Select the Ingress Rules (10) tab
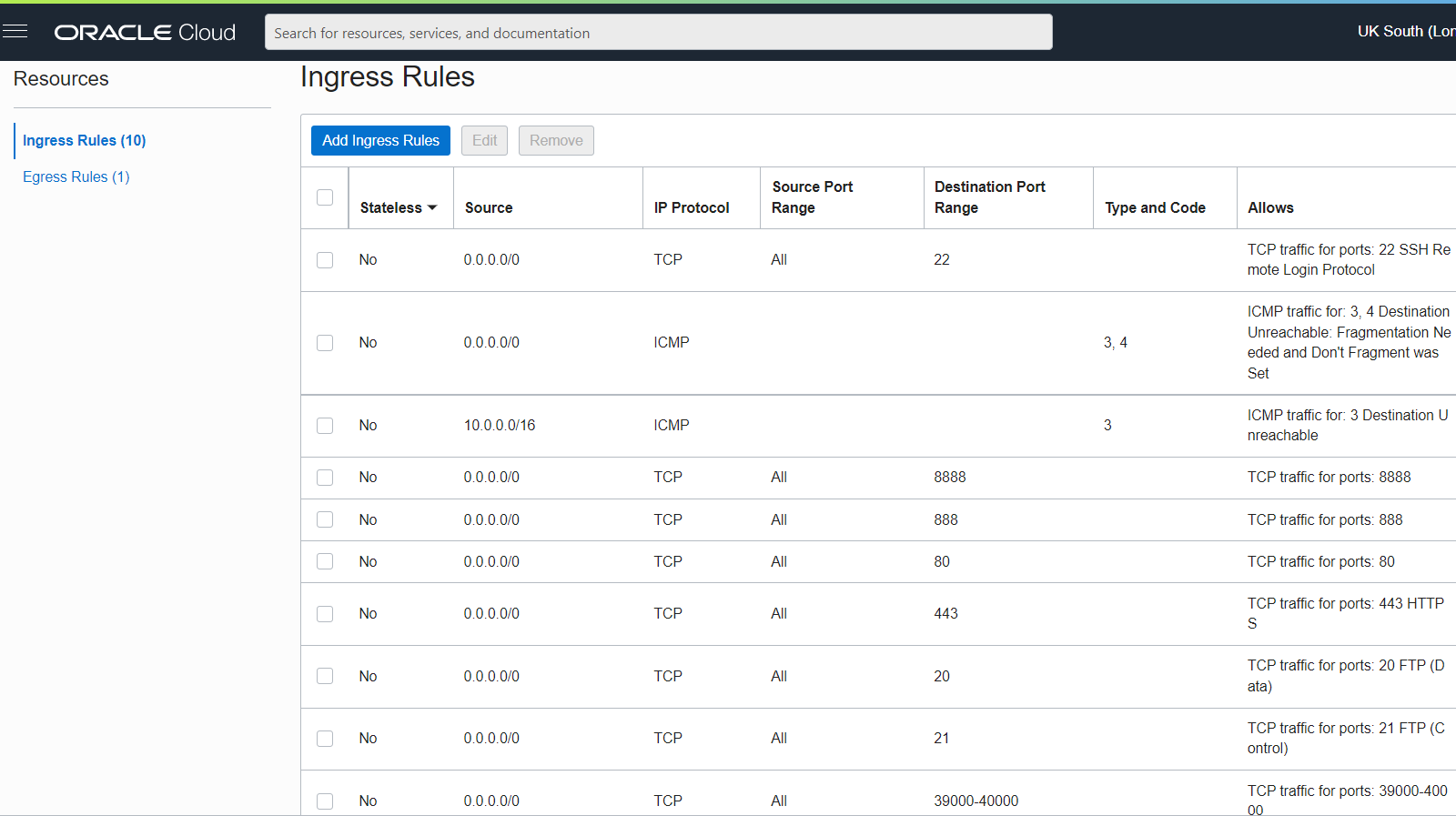1456x816 pixels. [84, 140]
